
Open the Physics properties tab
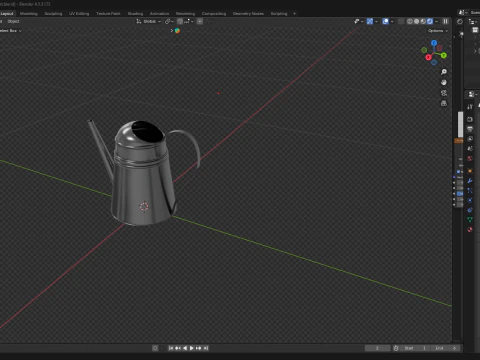tap(470, 200)
